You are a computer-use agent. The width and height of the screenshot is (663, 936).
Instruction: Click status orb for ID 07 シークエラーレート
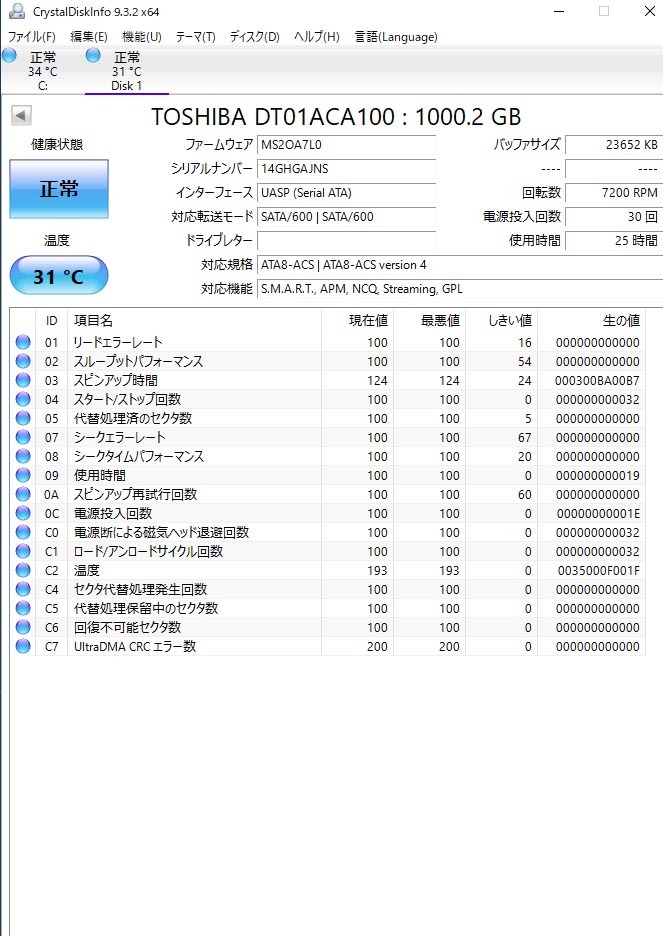[23, 437]
